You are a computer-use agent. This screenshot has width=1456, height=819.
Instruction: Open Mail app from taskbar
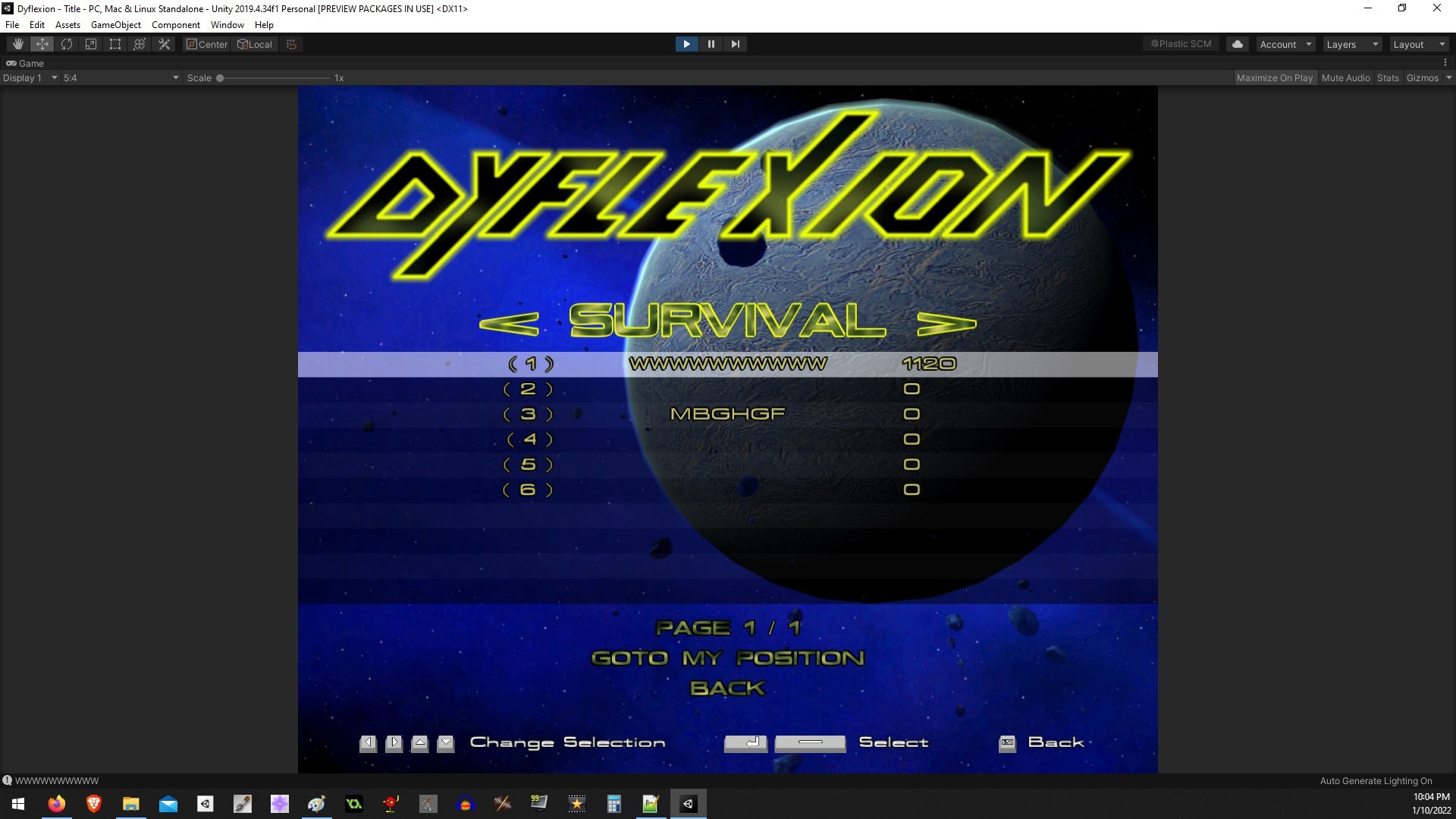pyautogui.click(x=168, y=804)
